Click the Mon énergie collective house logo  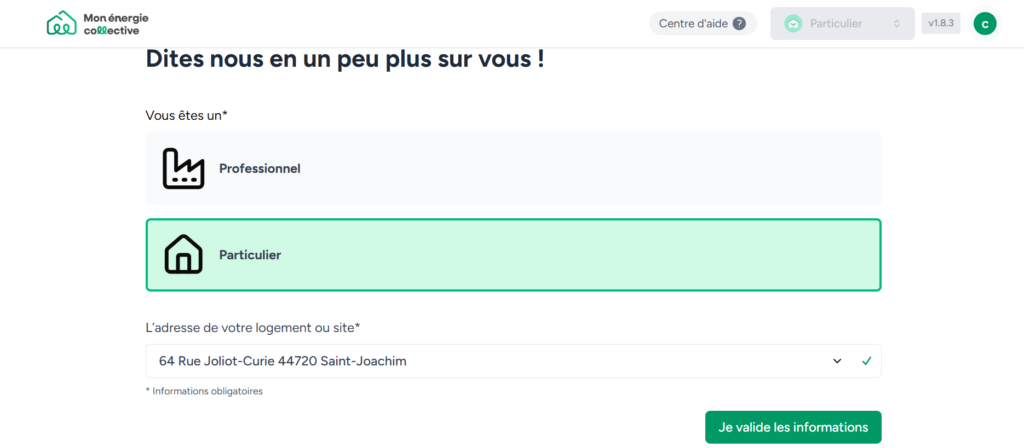click(61, 23)
